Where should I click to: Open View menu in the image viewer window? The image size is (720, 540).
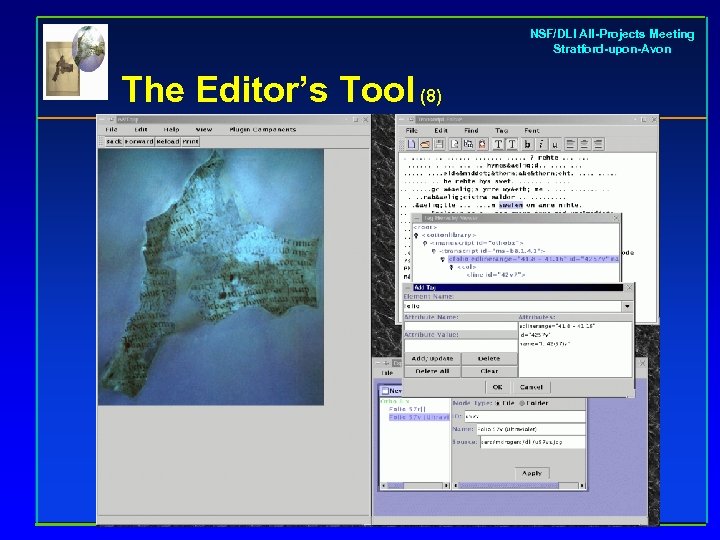pyautogui.click(x=204, y=129)
